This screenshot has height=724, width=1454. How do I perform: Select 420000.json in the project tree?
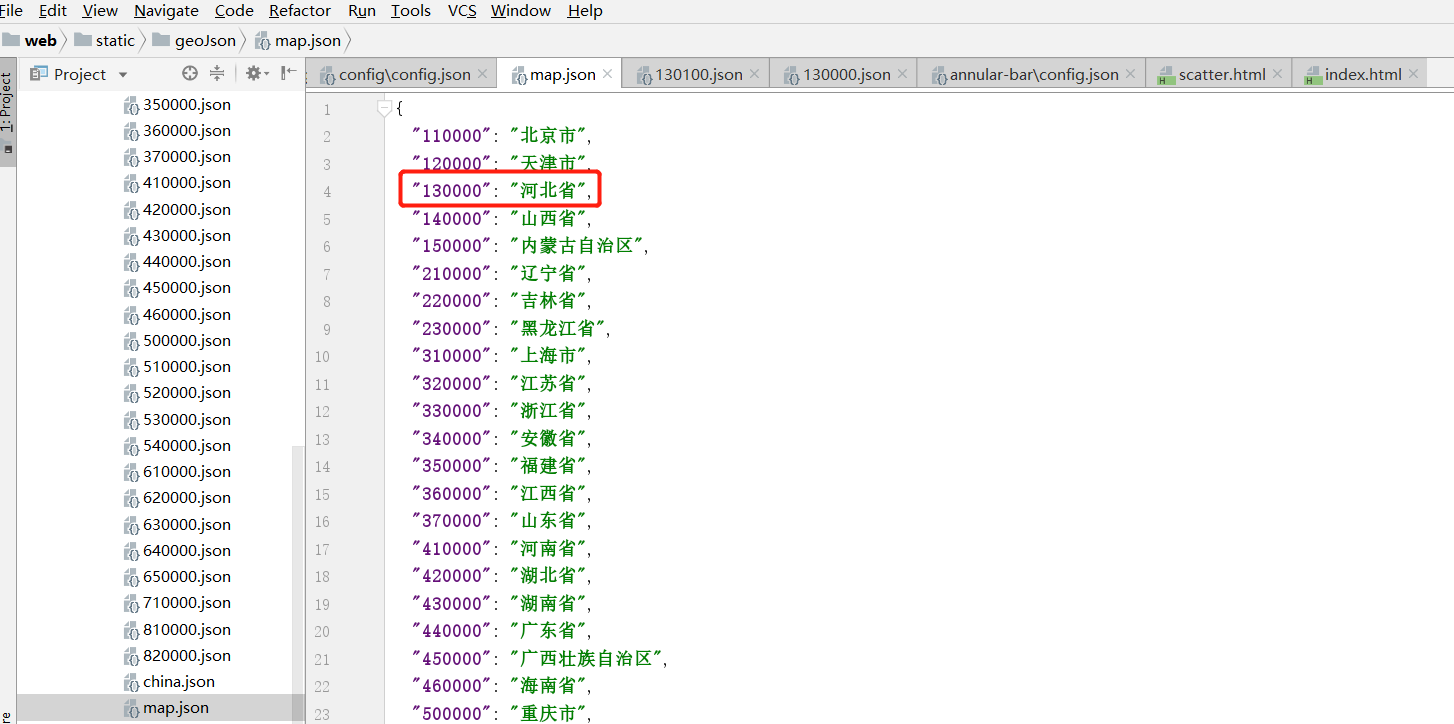tap(177, 210)
